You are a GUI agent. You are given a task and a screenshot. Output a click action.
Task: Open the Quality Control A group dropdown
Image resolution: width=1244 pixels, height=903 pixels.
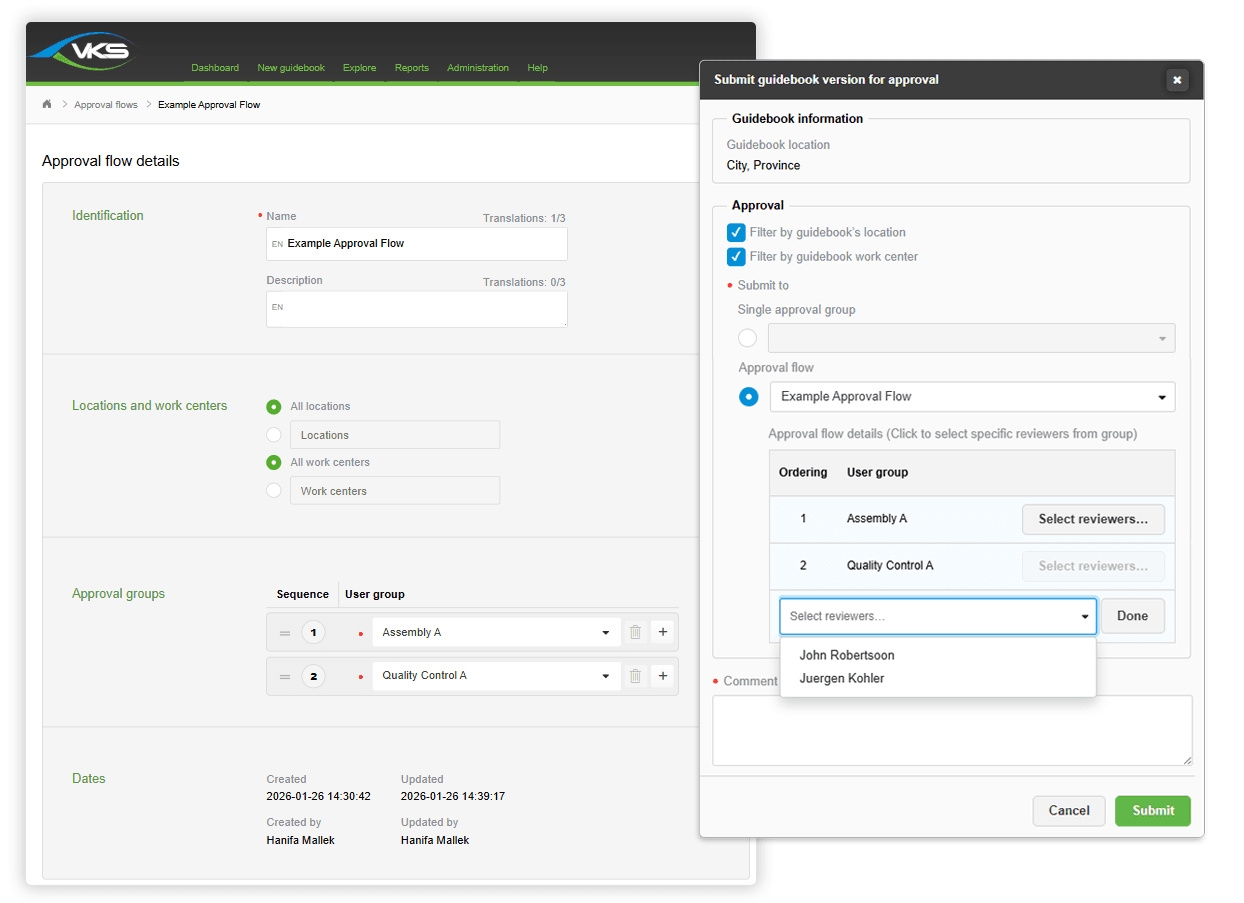click(x=495, y=676)
